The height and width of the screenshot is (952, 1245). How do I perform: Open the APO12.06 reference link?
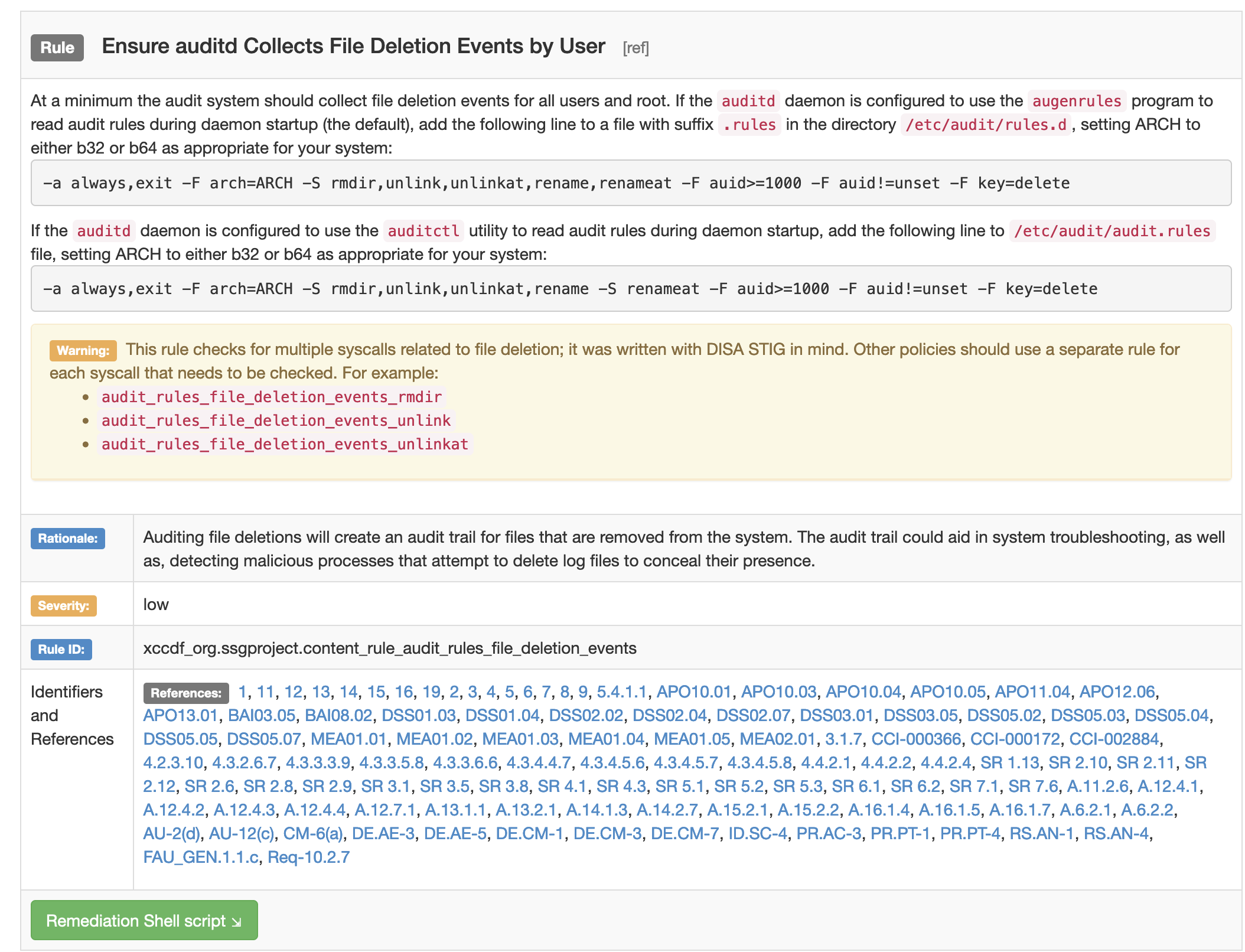[x=1117, y=692]
